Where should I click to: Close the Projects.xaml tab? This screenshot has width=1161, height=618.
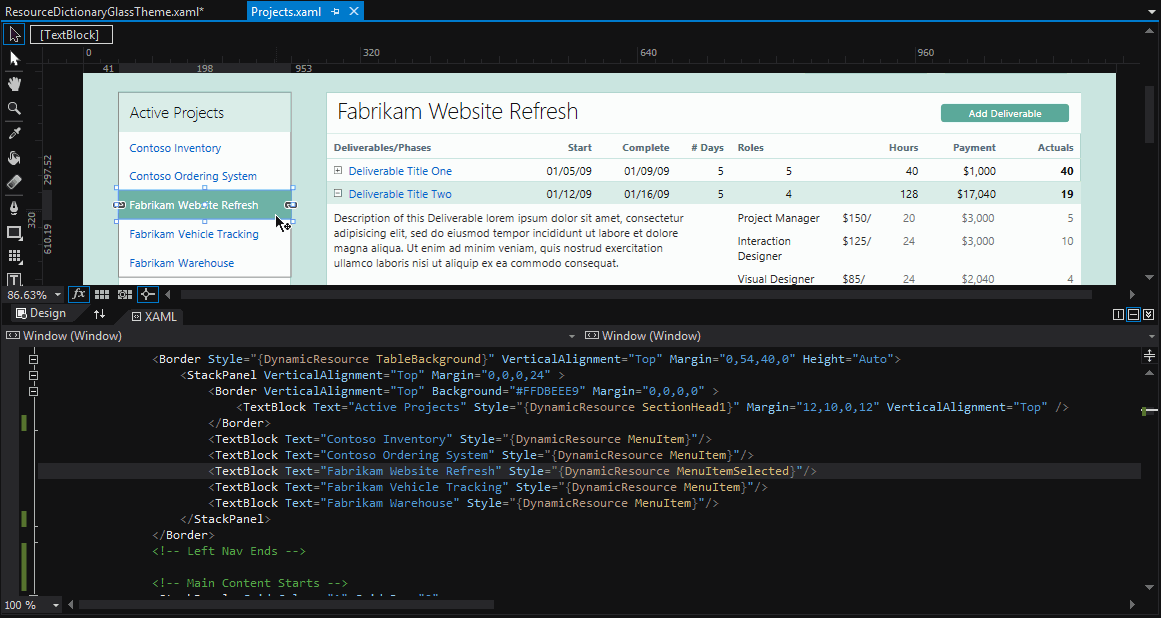click(x=354, y=11)
